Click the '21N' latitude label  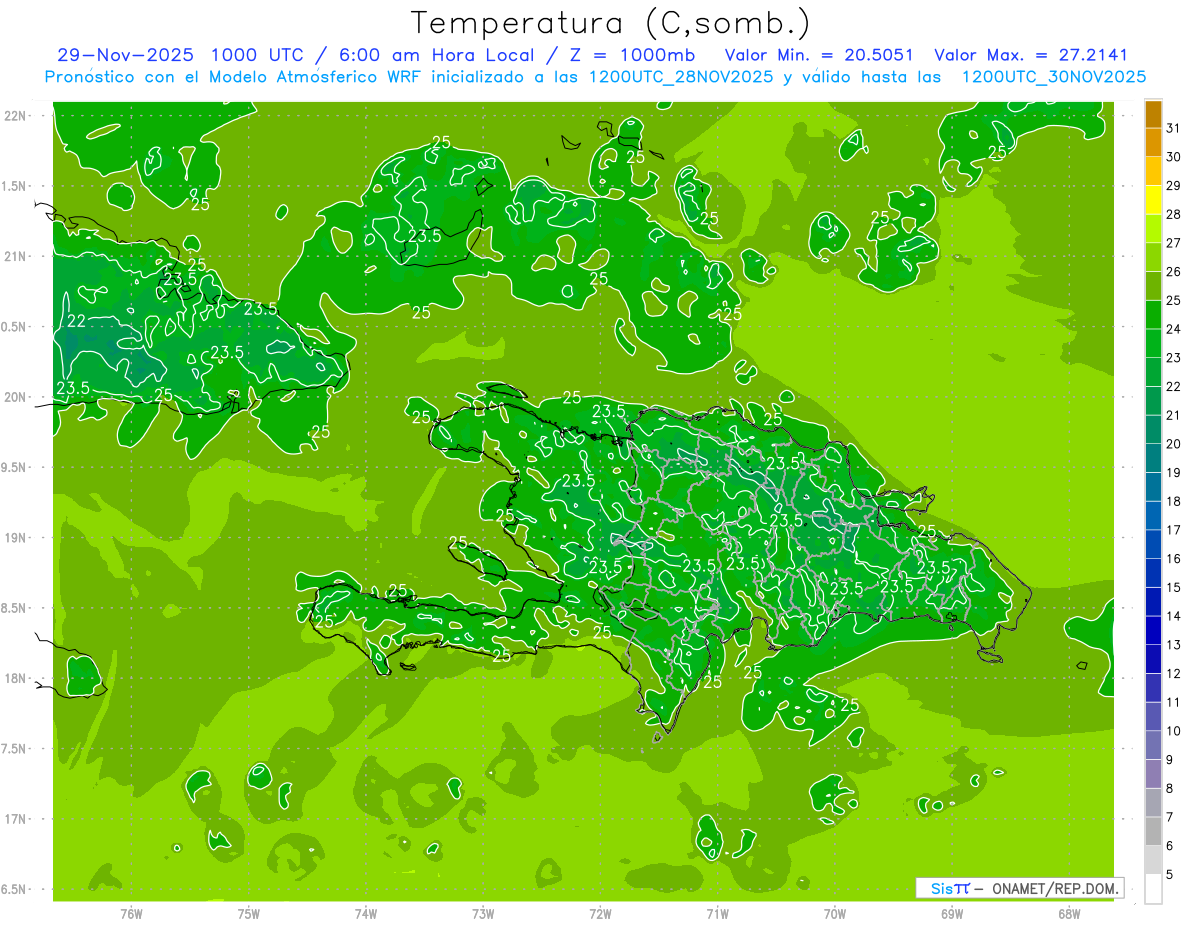click(x=14, y=256)
